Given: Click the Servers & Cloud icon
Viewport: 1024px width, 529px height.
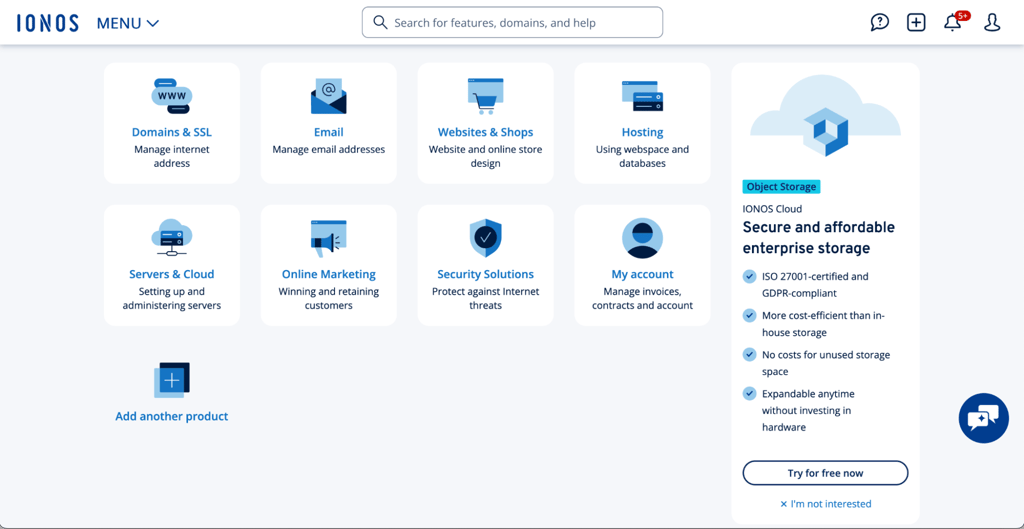Looking at the screenshot, I should tap(172, 238).
